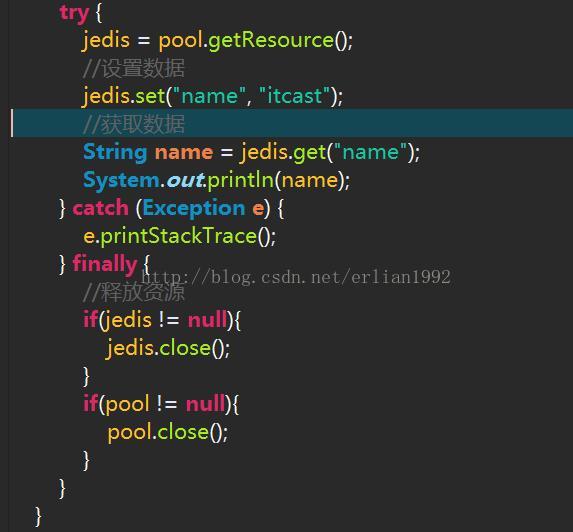Click the 'String' type keyword
This screenshot has height=532, width=573.
point(115,152)
